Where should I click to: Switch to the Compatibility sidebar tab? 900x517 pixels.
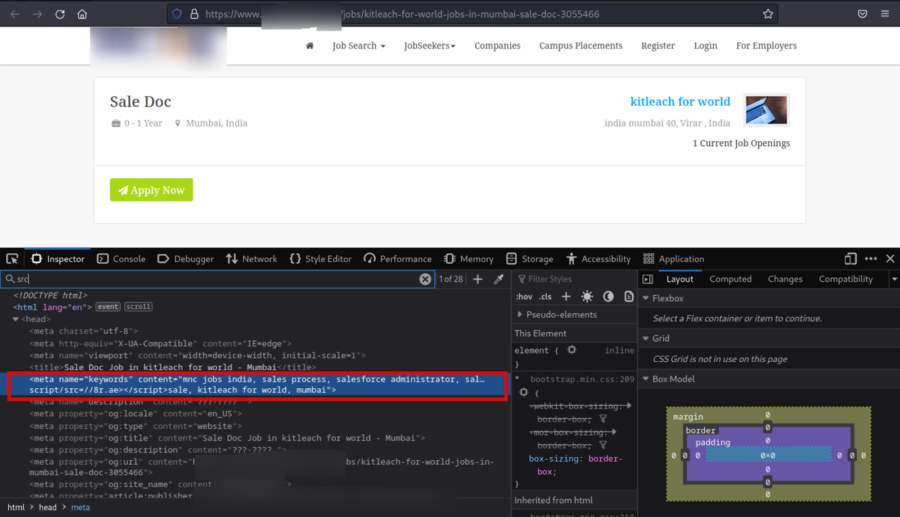[845, 279]
